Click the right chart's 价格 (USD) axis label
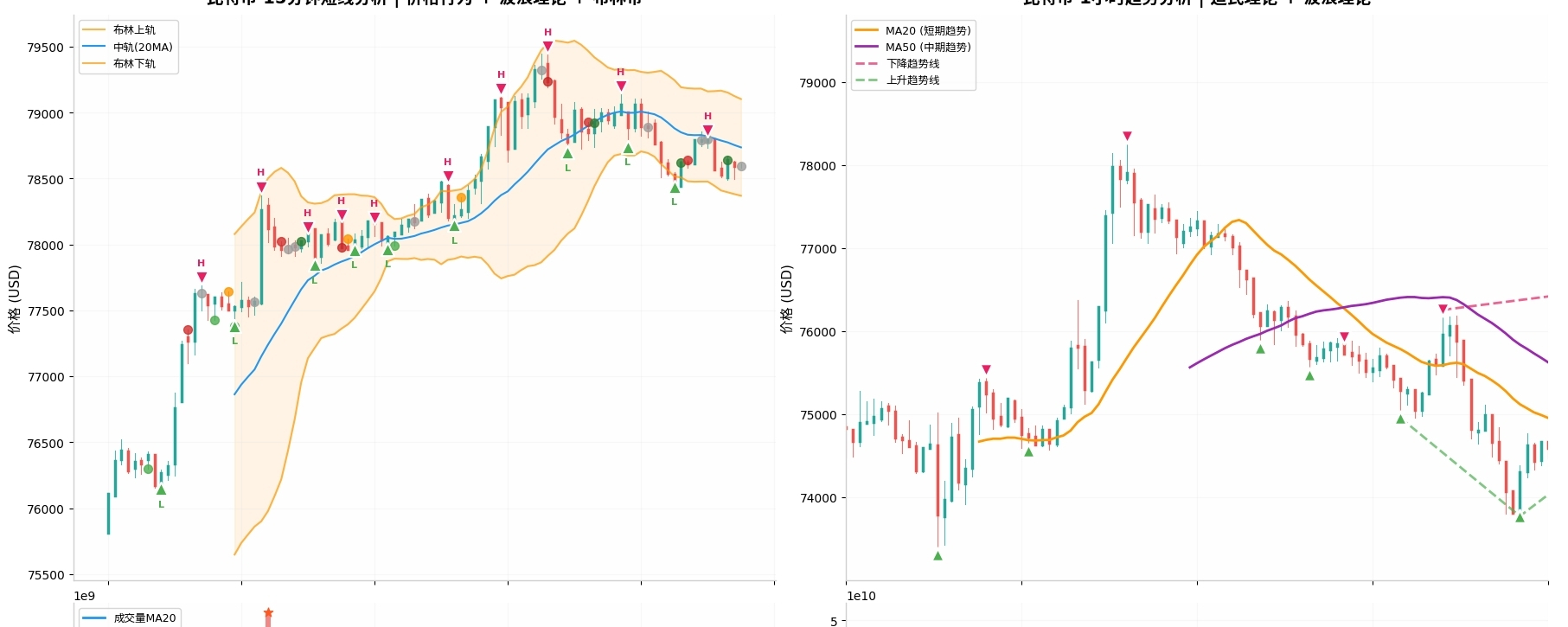 786,299
